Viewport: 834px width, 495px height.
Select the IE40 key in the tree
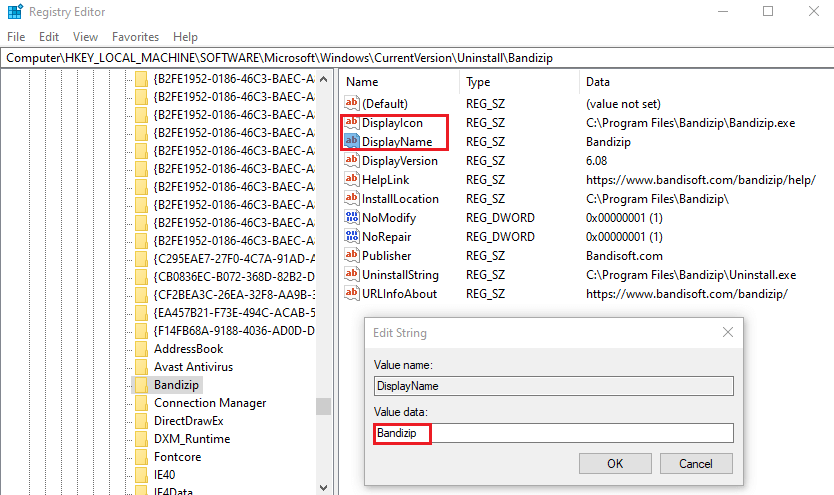(x=164, y=475)
